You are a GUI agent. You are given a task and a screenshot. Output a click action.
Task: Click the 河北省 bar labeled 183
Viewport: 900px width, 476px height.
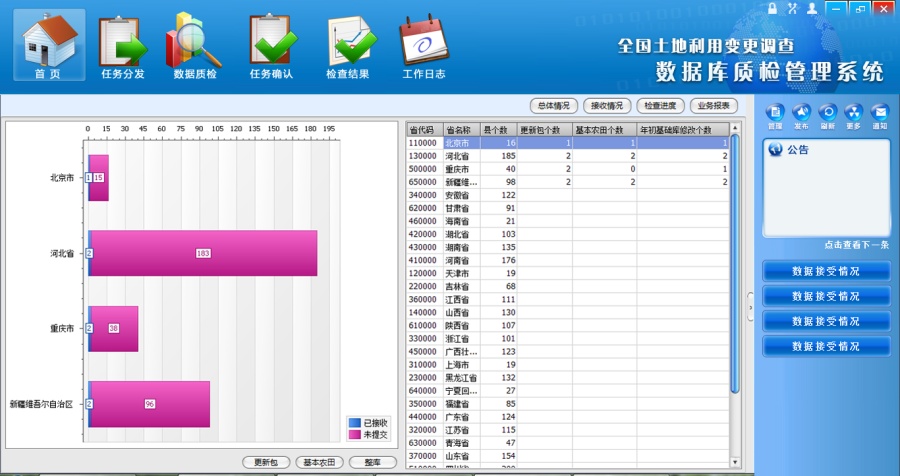pyautogui.click(x=204, y=253)
